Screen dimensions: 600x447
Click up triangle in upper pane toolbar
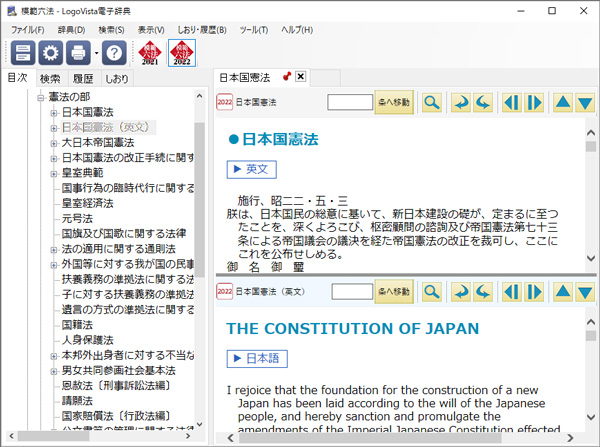[563, 103]
